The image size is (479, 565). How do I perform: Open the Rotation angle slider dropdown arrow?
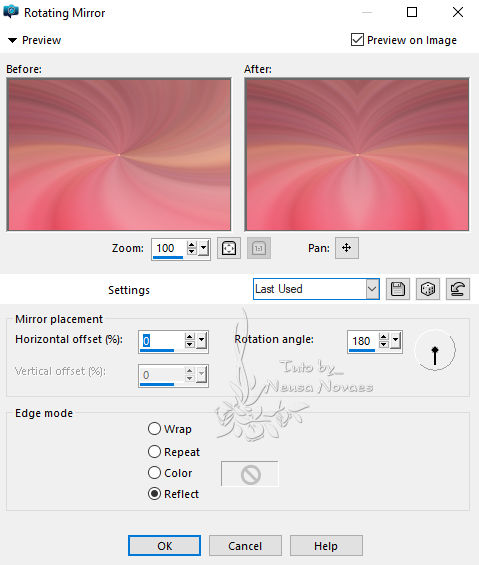click(x=396, y=341)
